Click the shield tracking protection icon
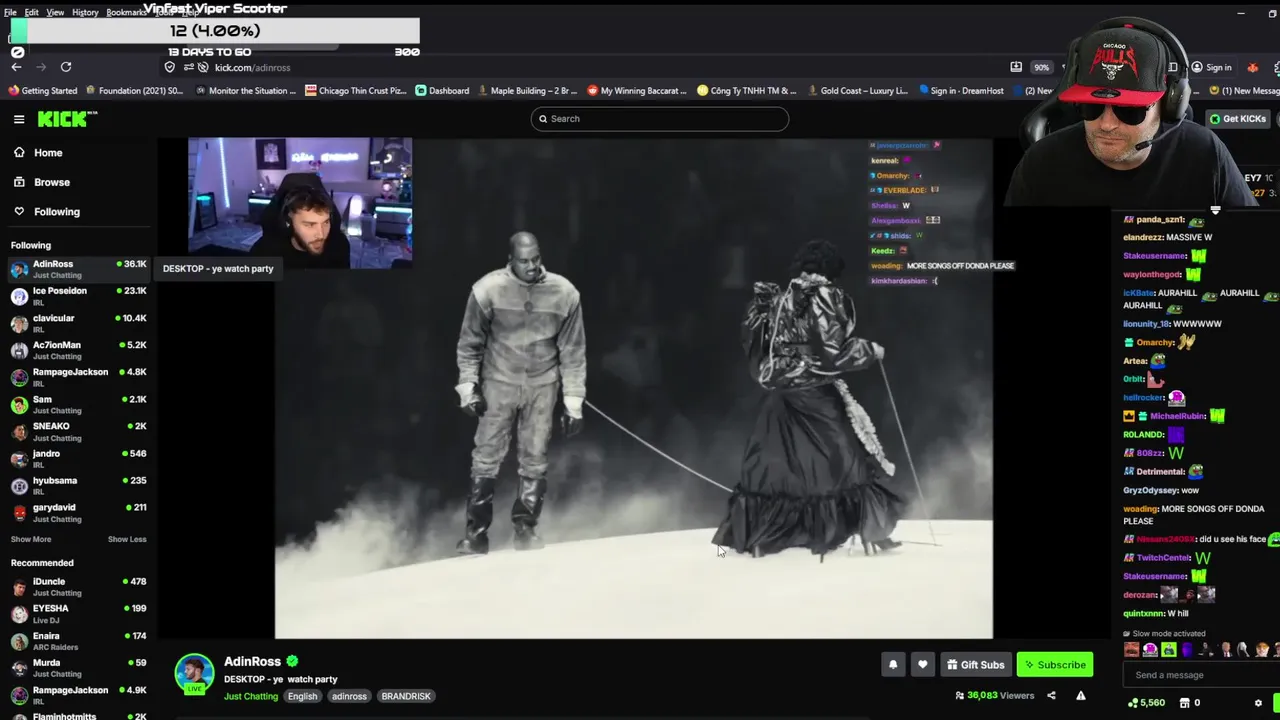Viewport: 1280px width, 720px height. coord(170,67)
